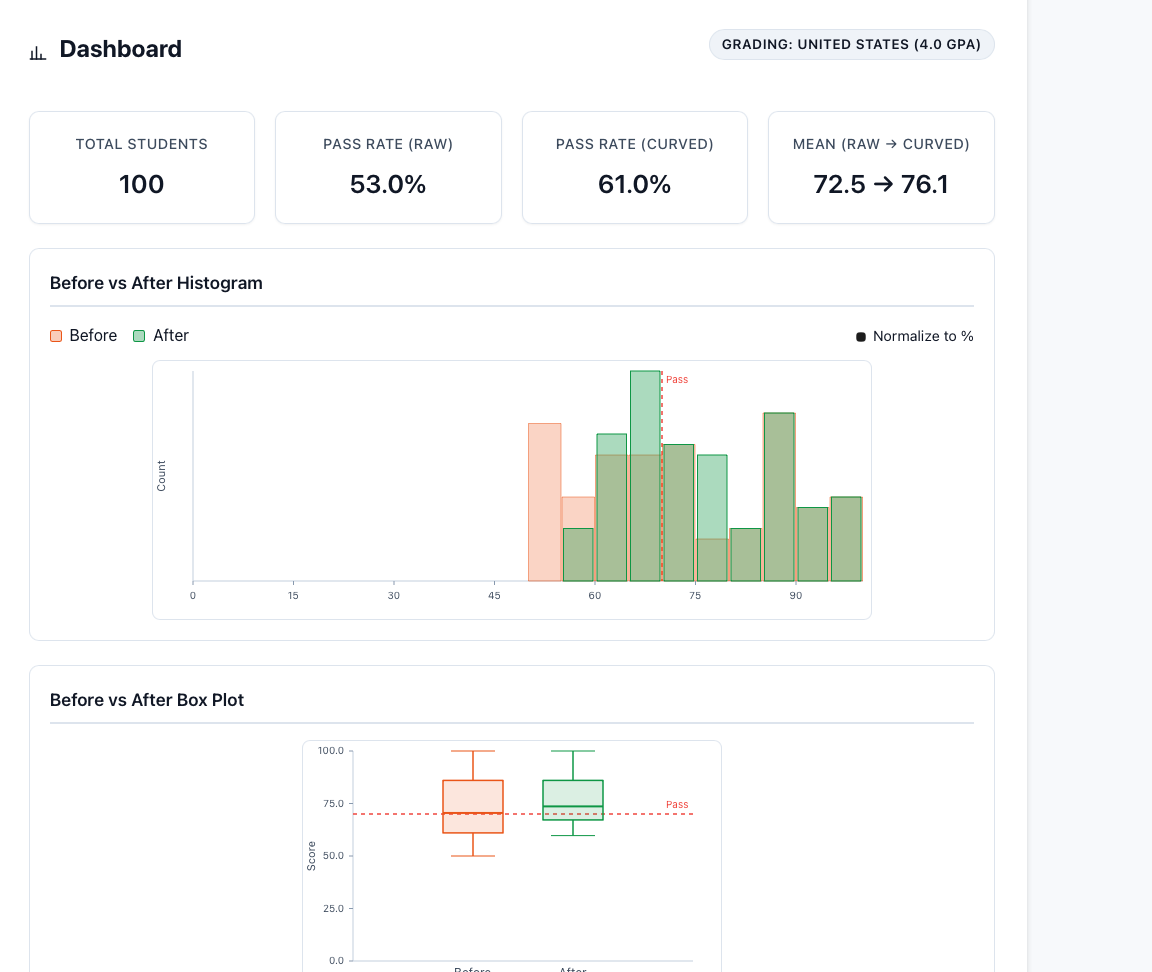Click the Pass label on the histogram
Image resolution: width=1152 pixels, height=972 pixels.
(x=677, y=379)
